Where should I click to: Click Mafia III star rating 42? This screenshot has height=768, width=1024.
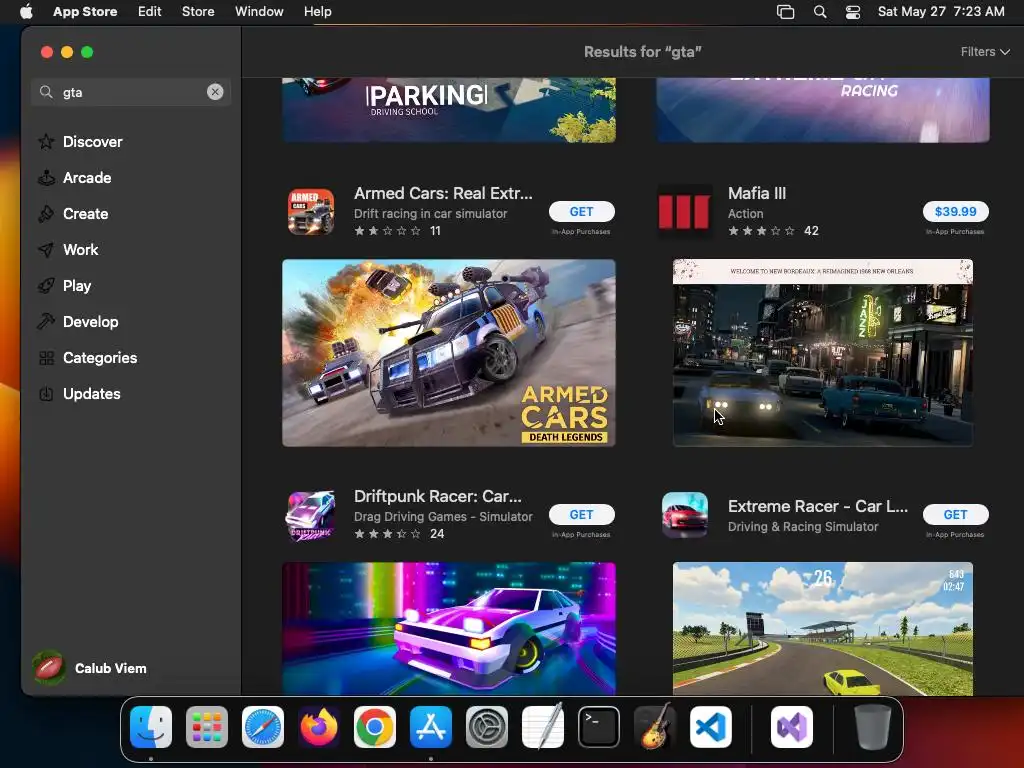point(773,231)
